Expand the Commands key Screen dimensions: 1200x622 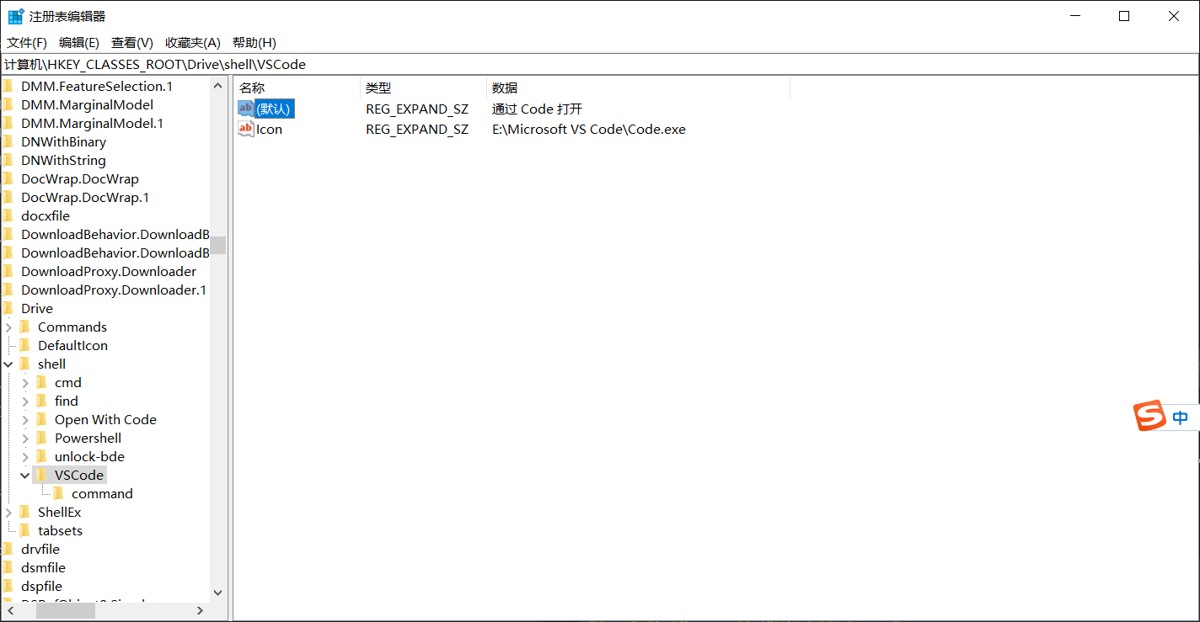9,327
